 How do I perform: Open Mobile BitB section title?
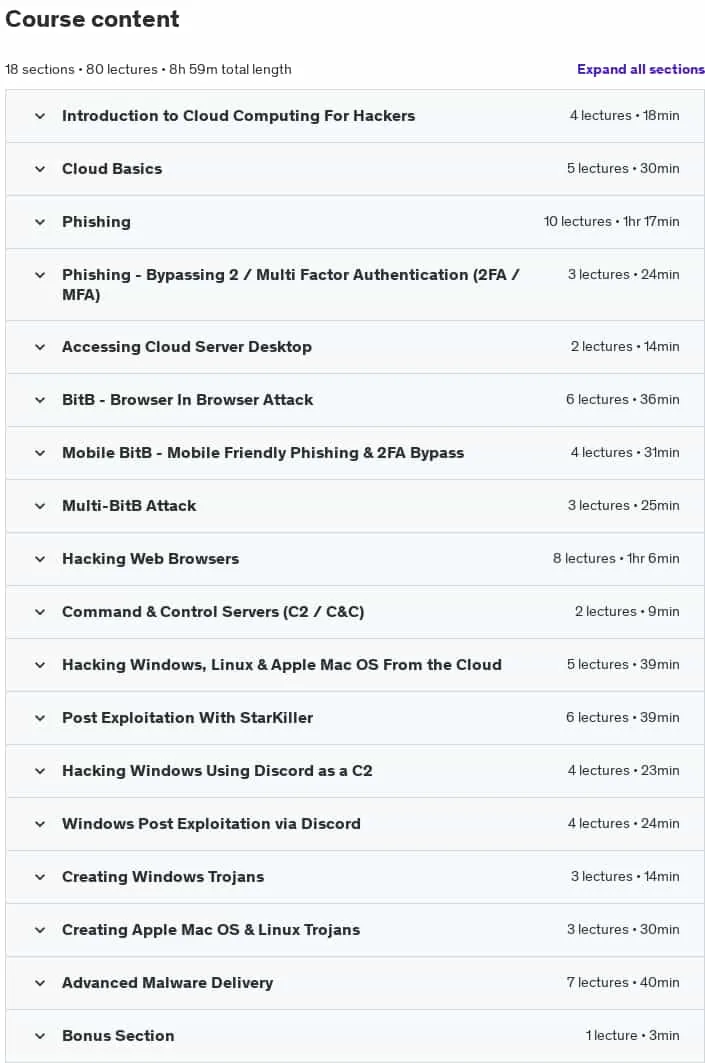[263, 453]
